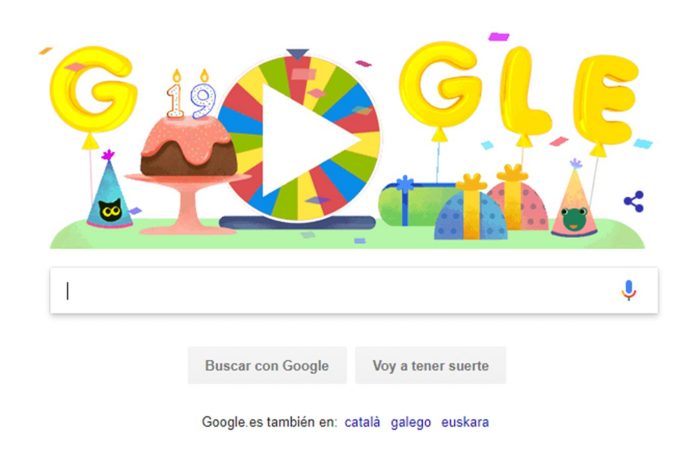The width and height of the screenshot is (696, 464).
Task: Click the first yellow G balloon
Action: click(x=93, y=89)
